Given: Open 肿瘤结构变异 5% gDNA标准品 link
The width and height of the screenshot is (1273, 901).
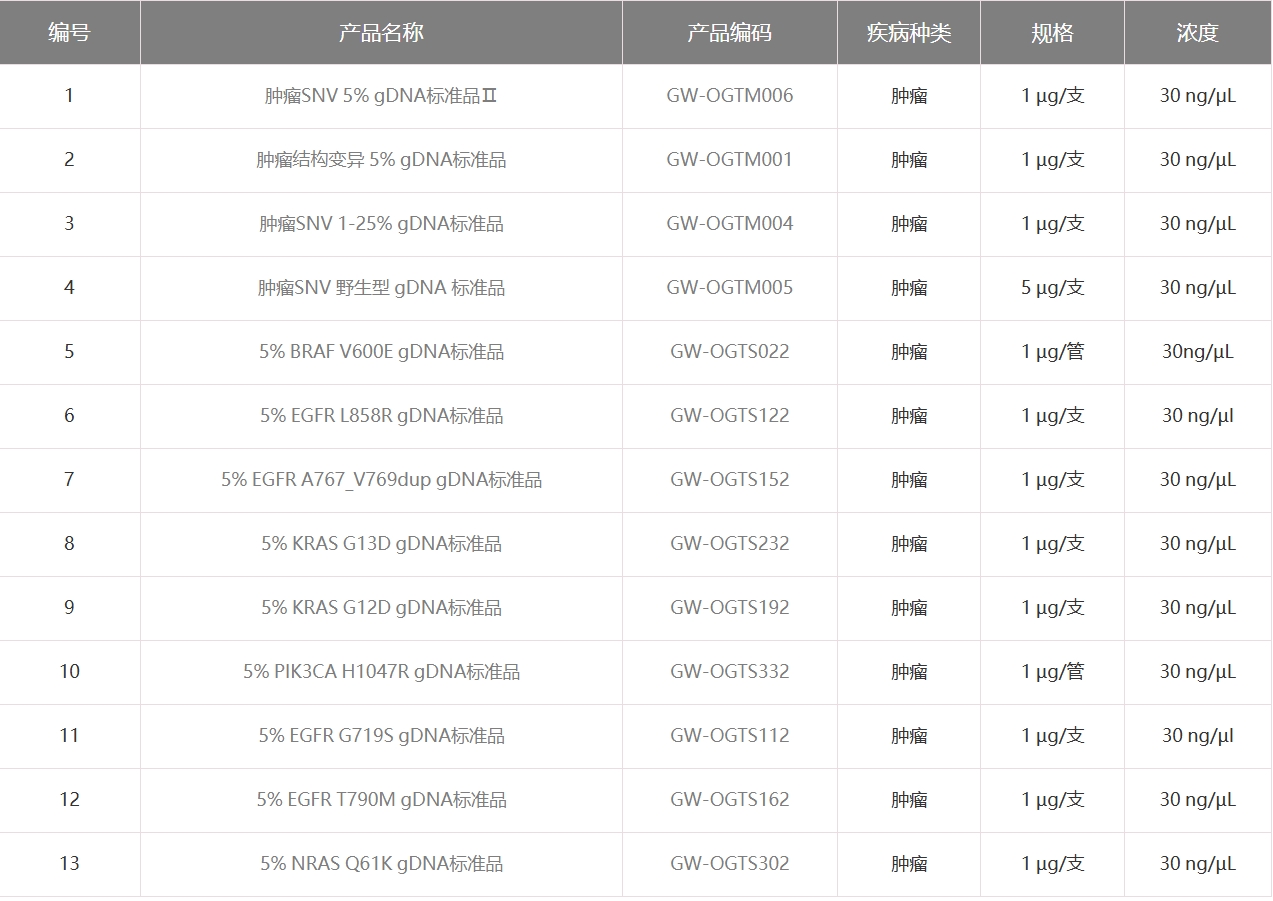Looking at the screenshot, I should [381, 160].
